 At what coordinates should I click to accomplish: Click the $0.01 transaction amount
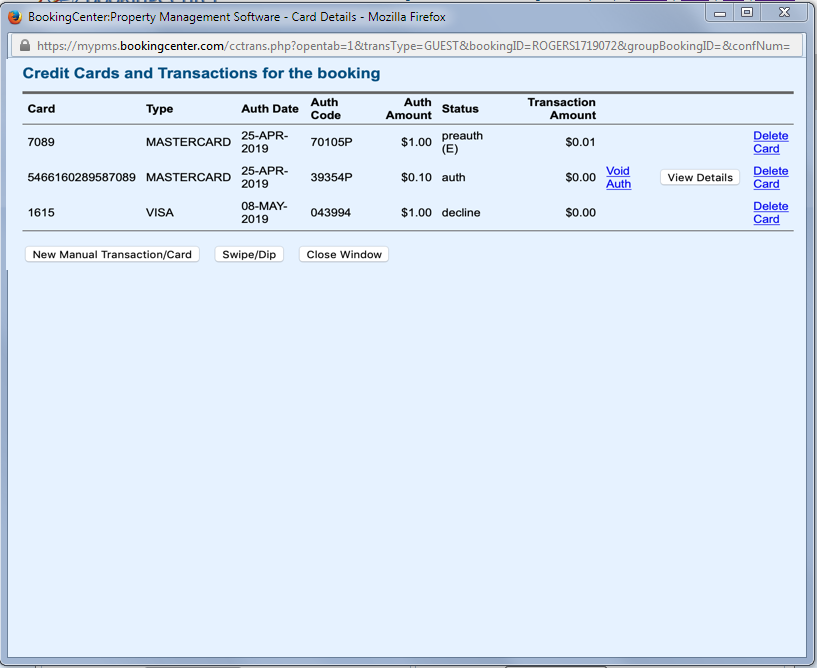(580, 142)
